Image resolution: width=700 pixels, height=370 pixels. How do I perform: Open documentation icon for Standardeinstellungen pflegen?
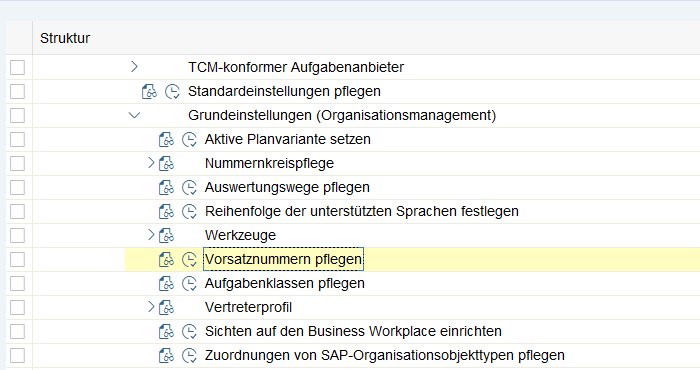click(150, 91)
